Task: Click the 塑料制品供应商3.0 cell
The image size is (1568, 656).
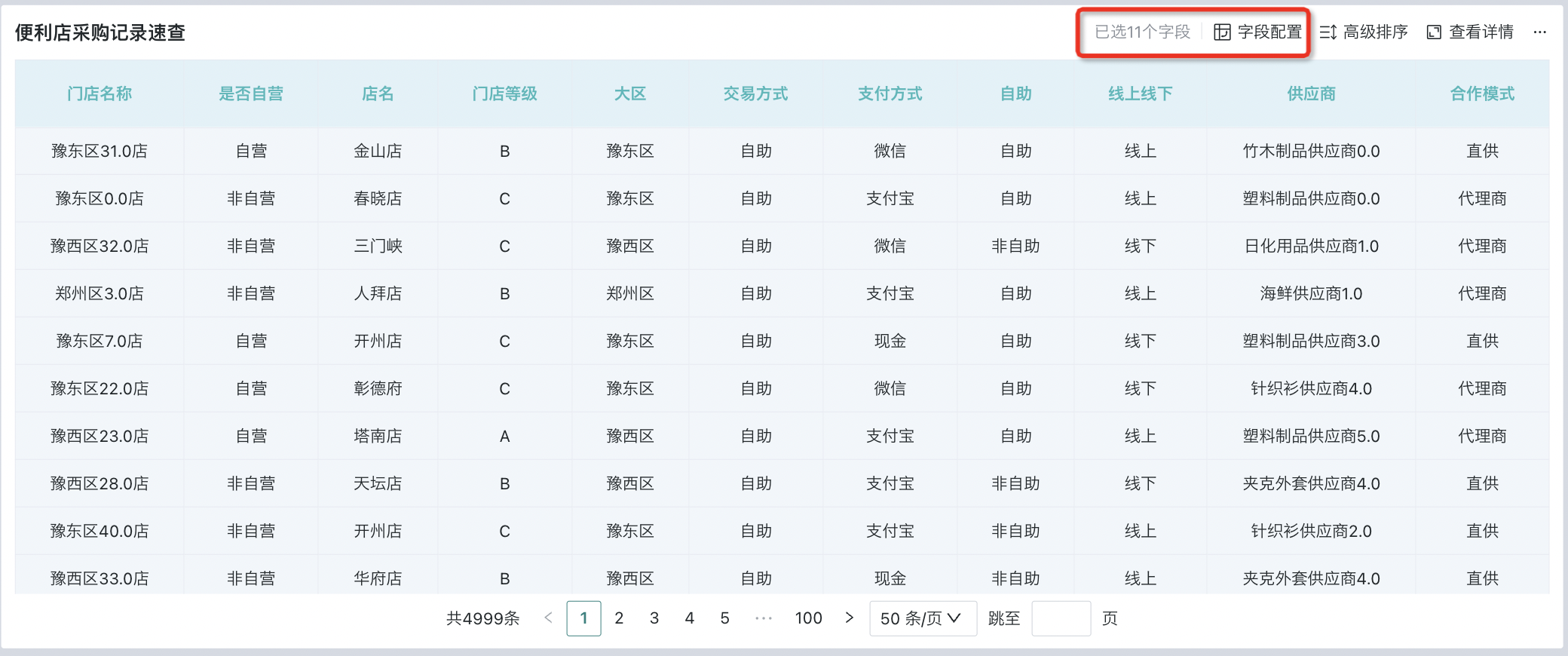Action: click(x=1312, y=341)
